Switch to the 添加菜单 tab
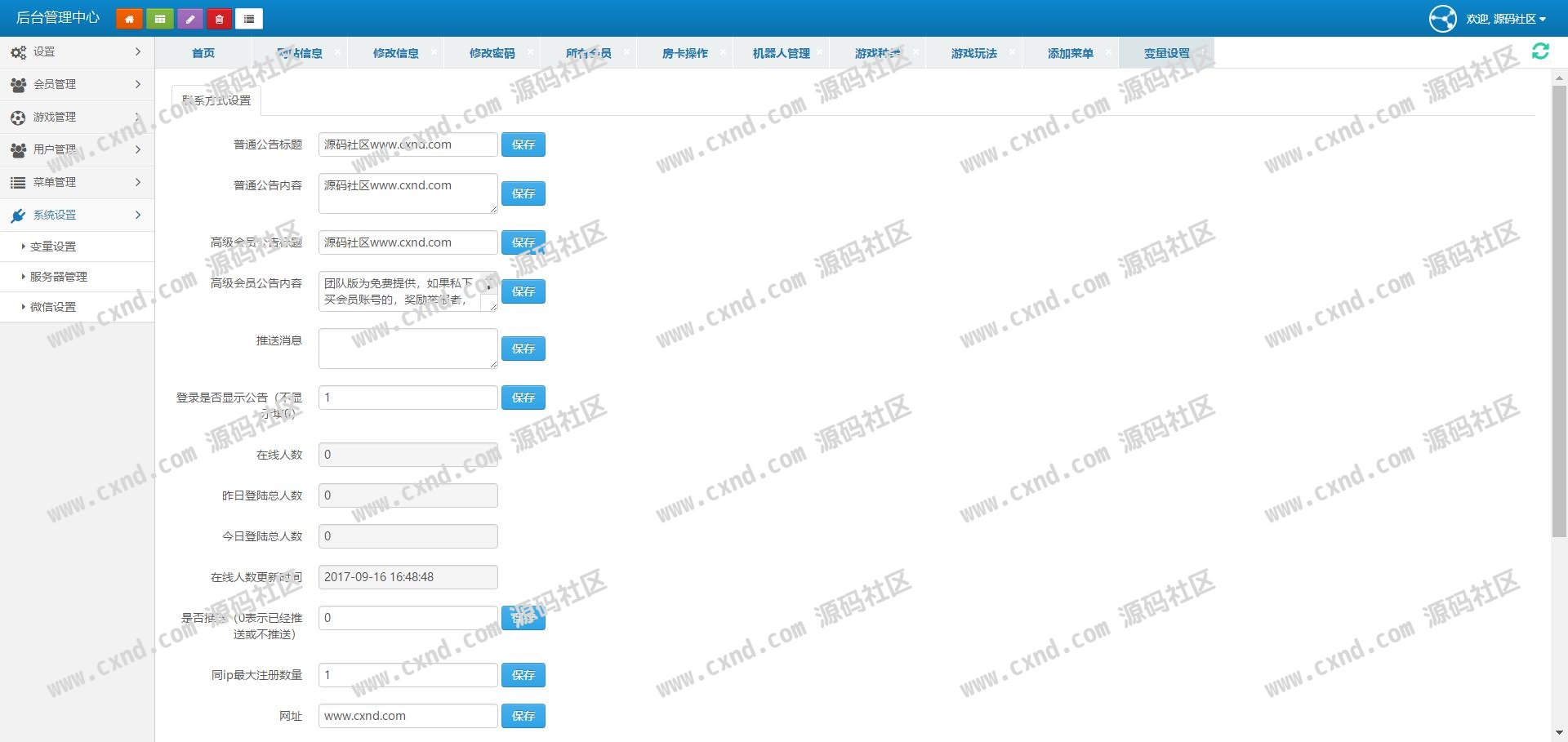1568x742 pixels. tap(1070, 53)
